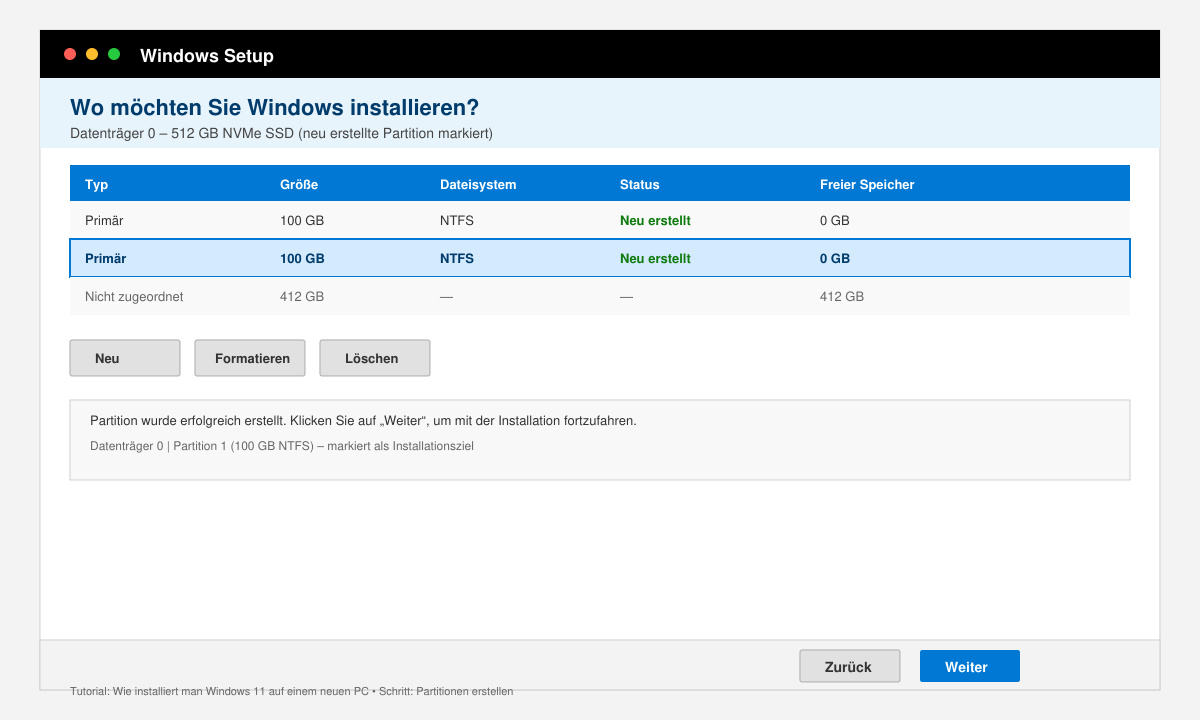This screenshot has height=720, width=1200.
Task: Click the 412 GB size cell
Action: (302, 296)
